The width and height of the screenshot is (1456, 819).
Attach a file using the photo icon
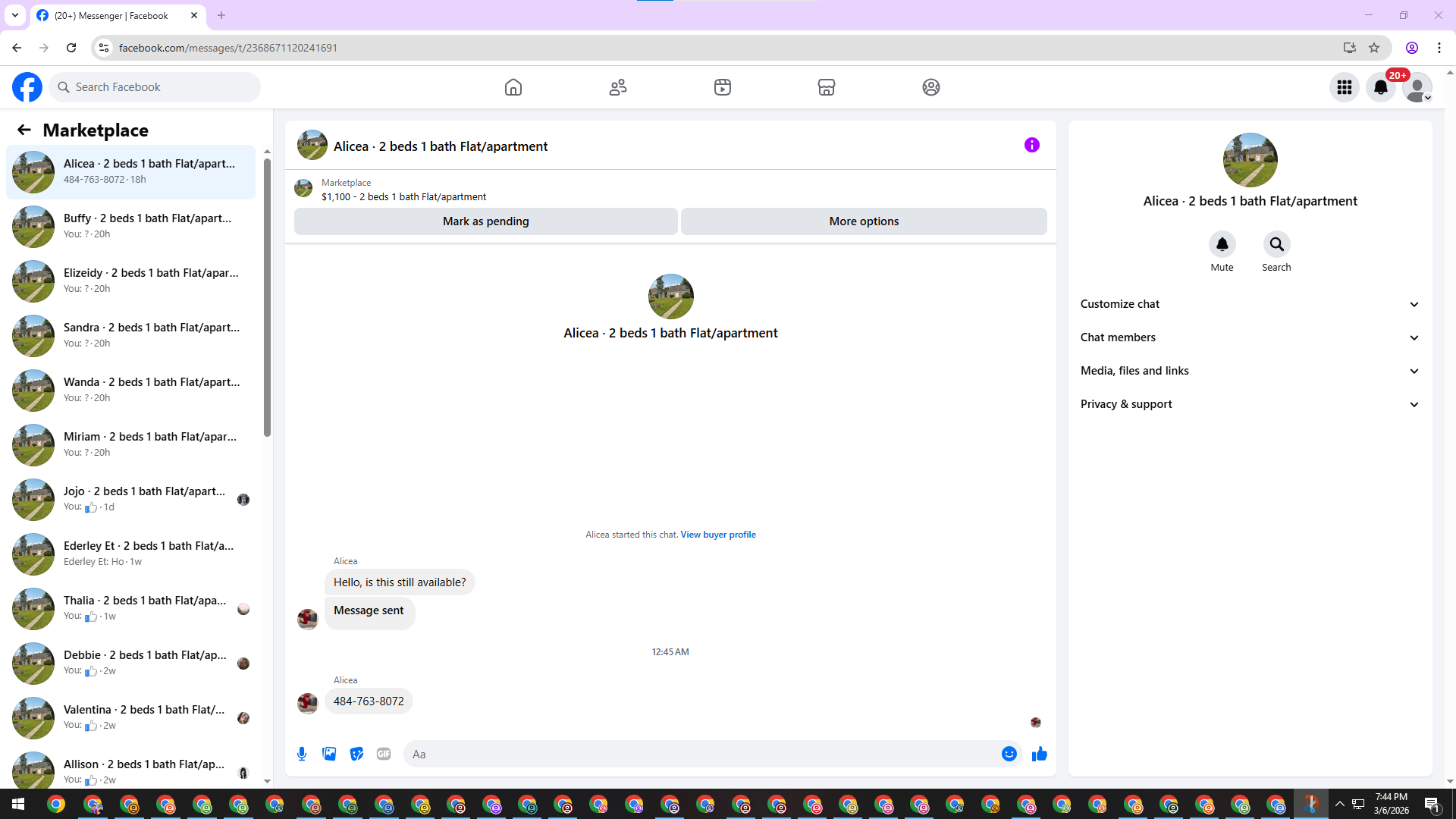329,754
